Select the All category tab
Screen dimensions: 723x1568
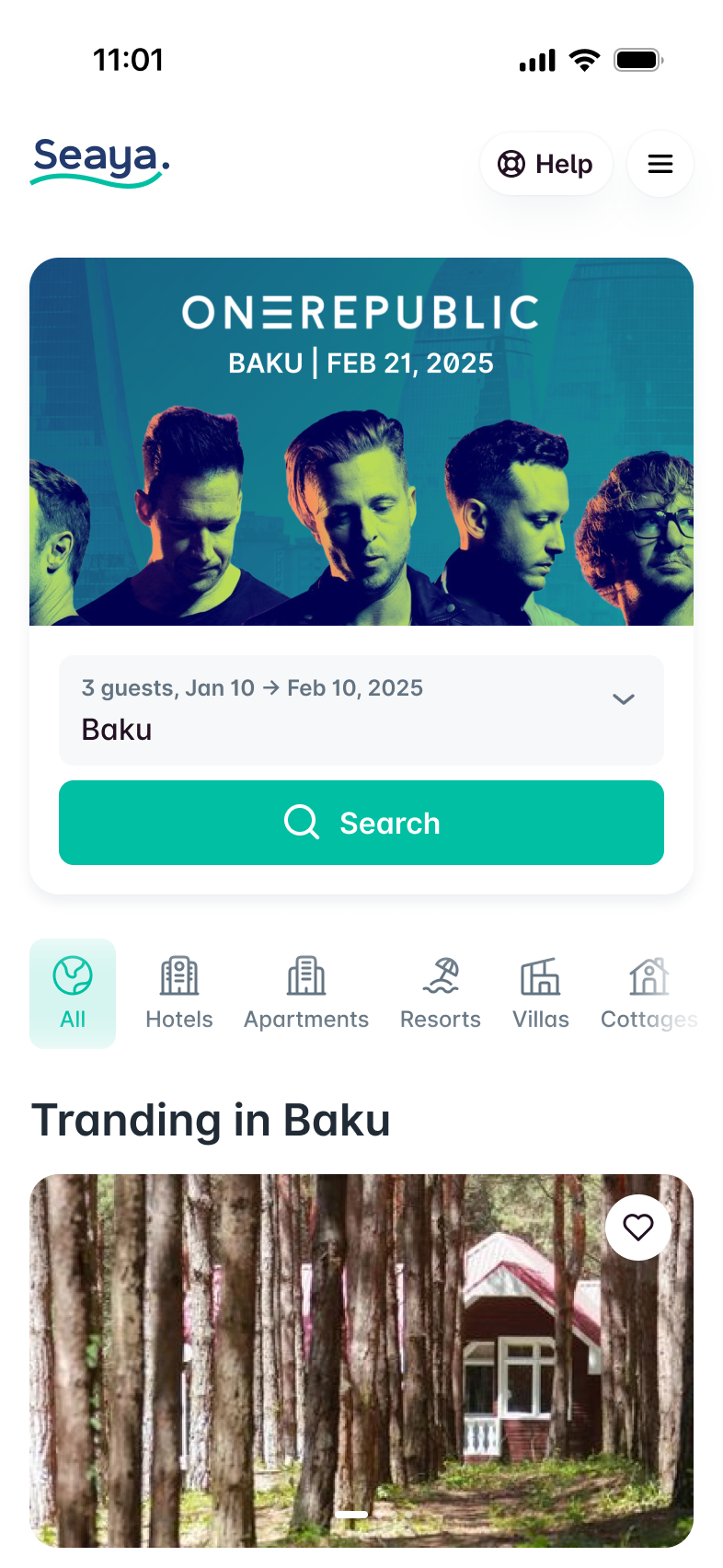point(73,994)
